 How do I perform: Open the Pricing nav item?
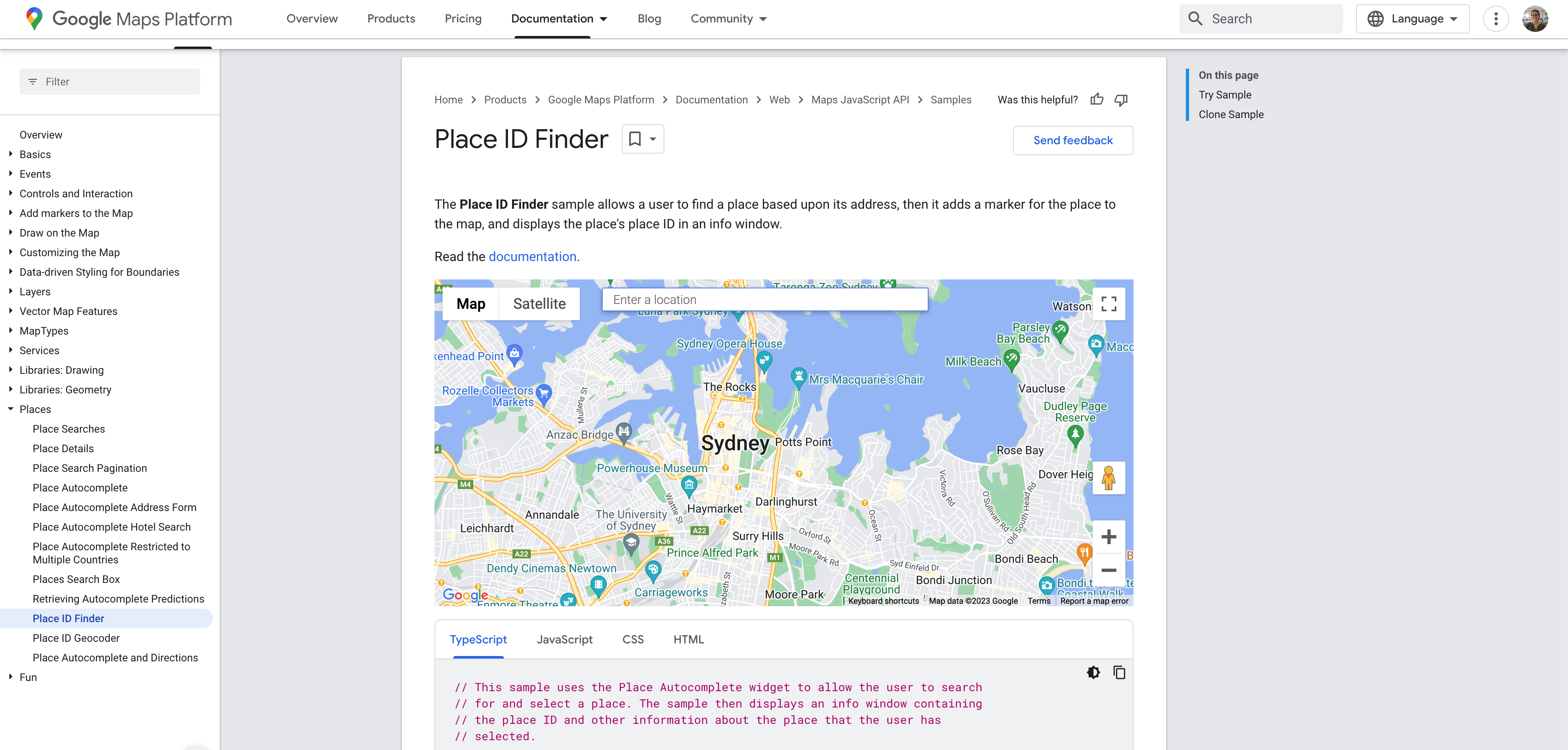coord(463,19)
